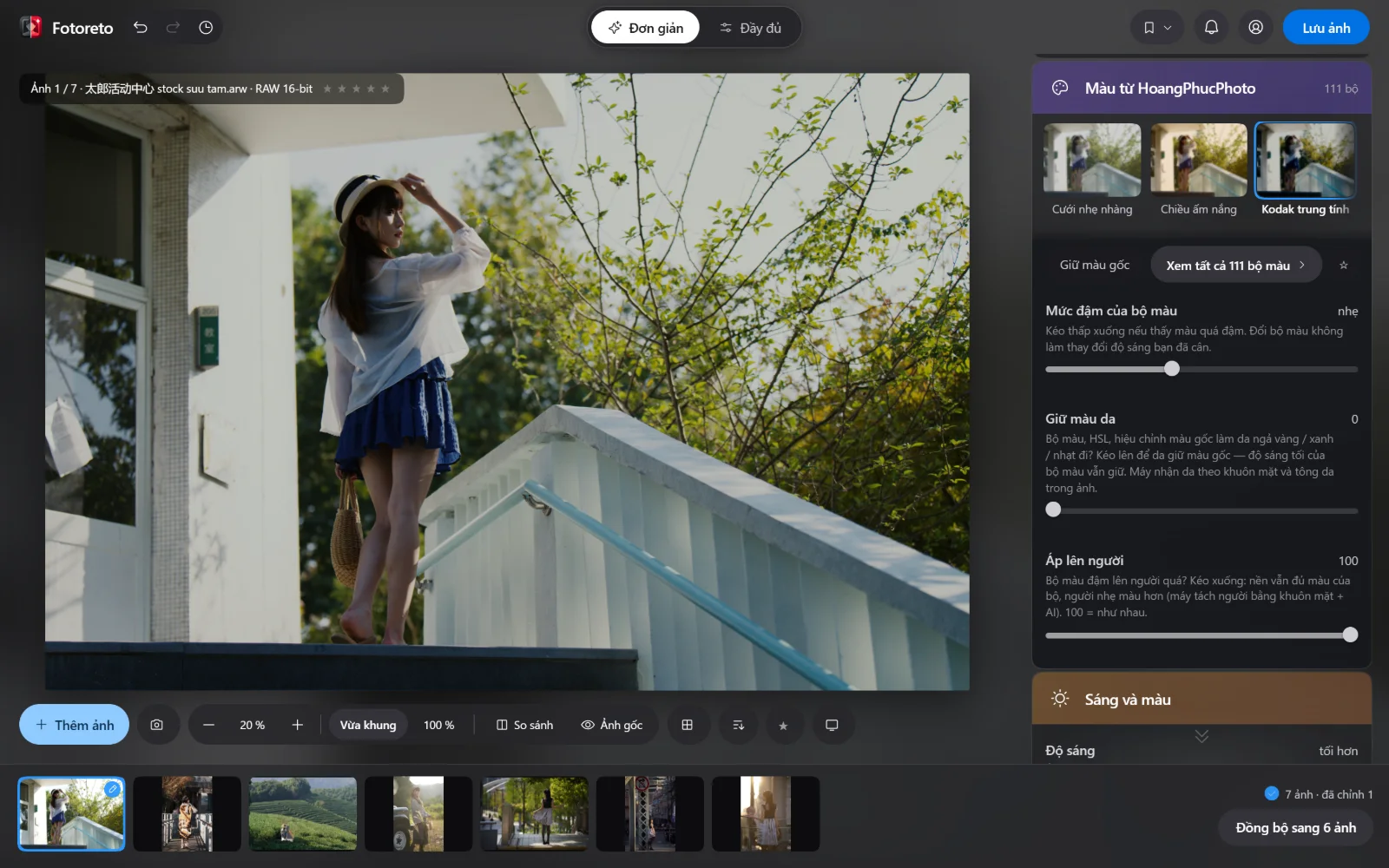Click the fifth rating star in photo label
1389x868 pixels.
385,89
